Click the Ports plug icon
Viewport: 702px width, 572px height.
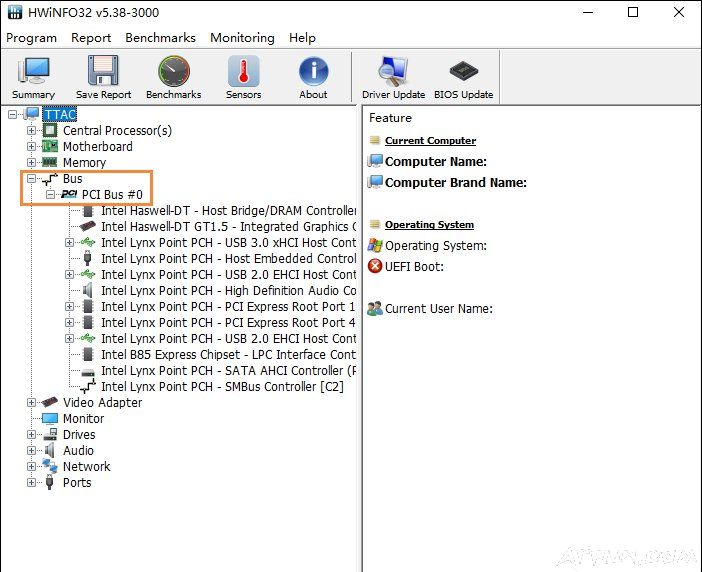coord(50,482)
